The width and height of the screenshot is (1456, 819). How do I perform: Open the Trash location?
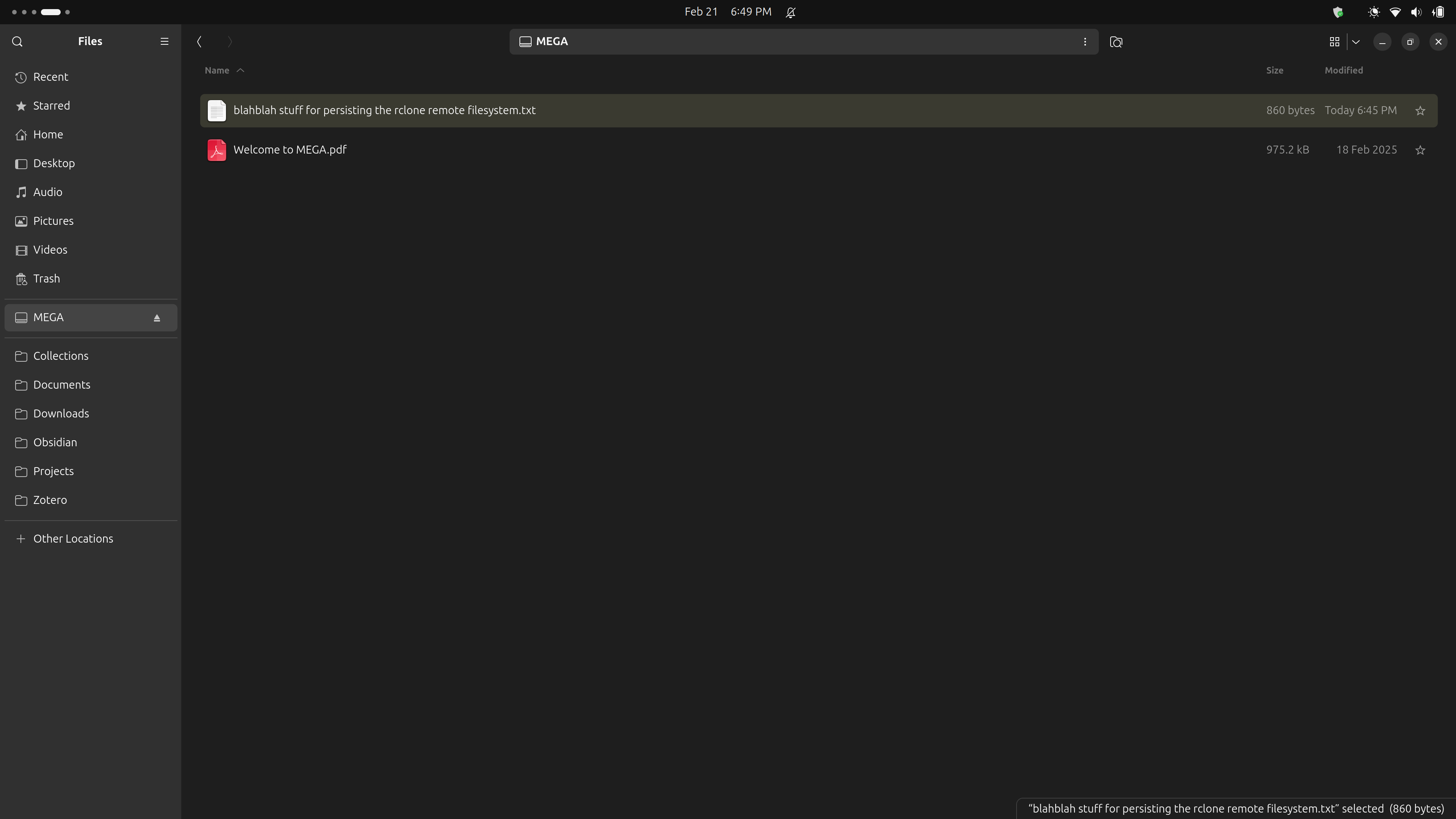point(46,279)
